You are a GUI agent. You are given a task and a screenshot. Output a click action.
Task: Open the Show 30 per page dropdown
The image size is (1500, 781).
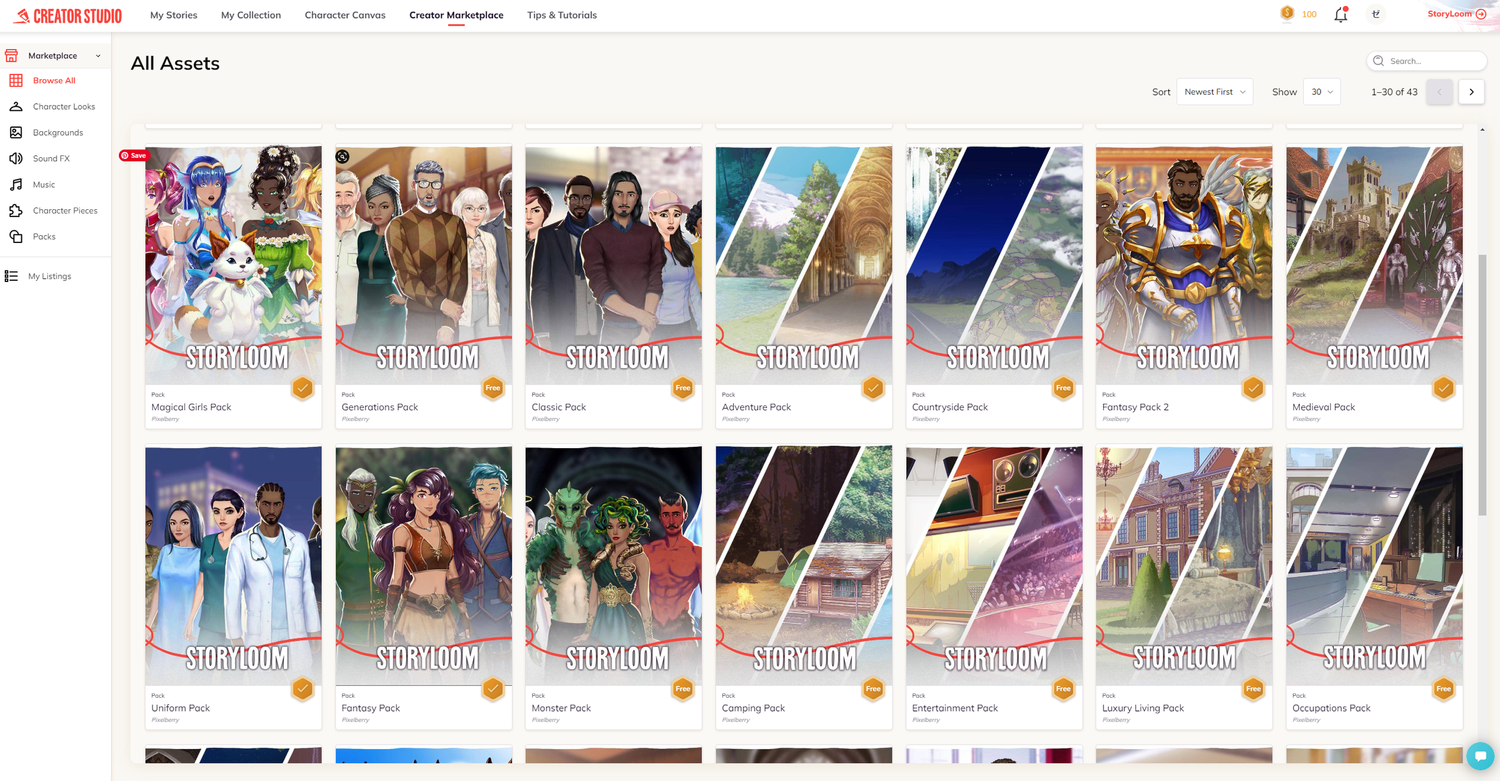click(x=1322, y=92)
